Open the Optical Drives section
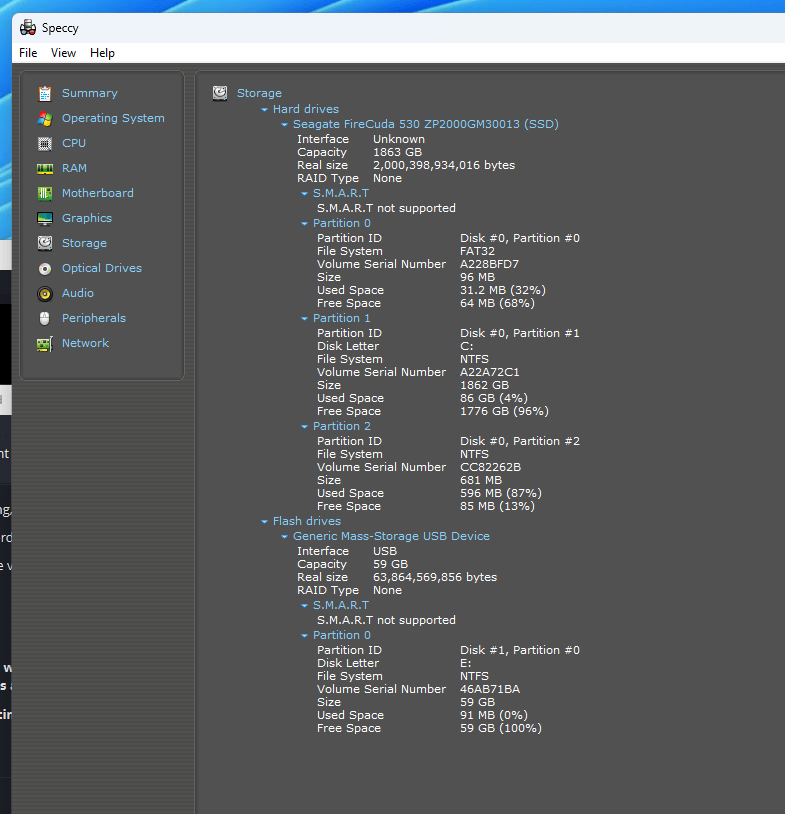This screenshot has width=785, height=814. (102, 267)
